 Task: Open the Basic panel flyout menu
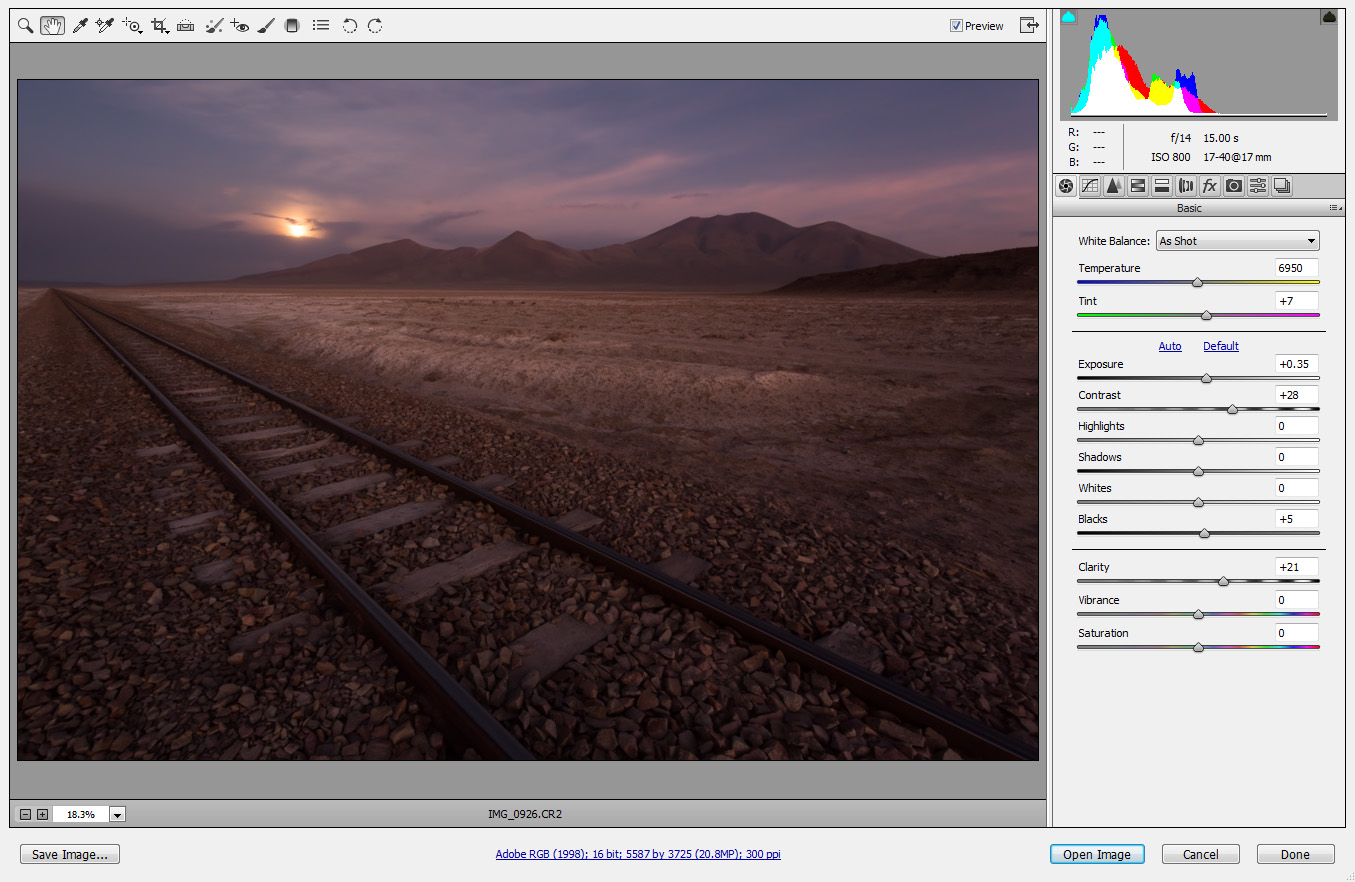[x=1335, y=208]
